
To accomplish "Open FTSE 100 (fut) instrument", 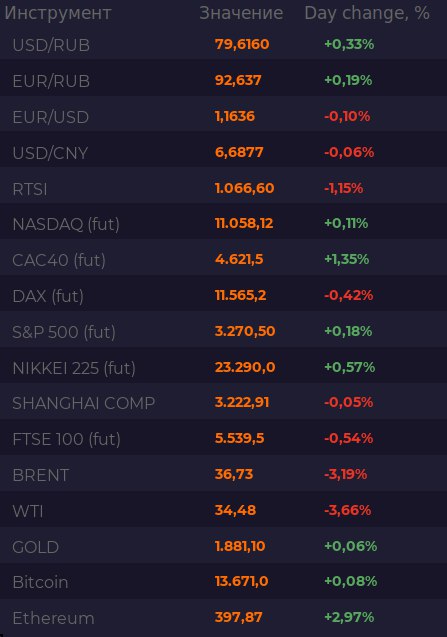I will coord(224,438).
